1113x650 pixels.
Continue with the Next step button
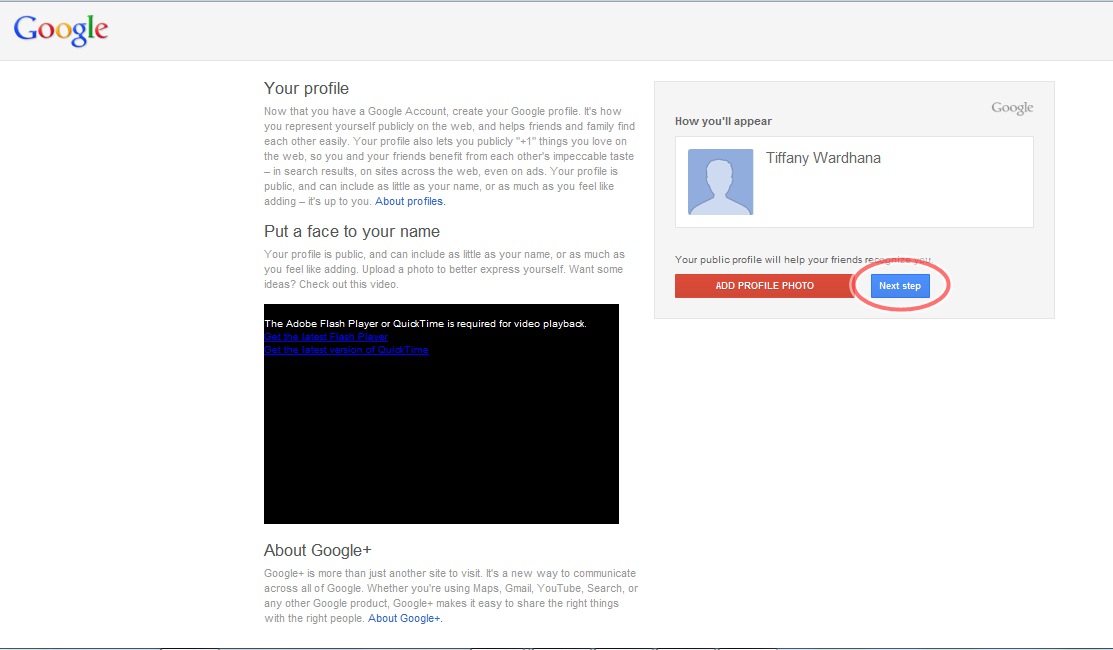(x=900, y=286)
